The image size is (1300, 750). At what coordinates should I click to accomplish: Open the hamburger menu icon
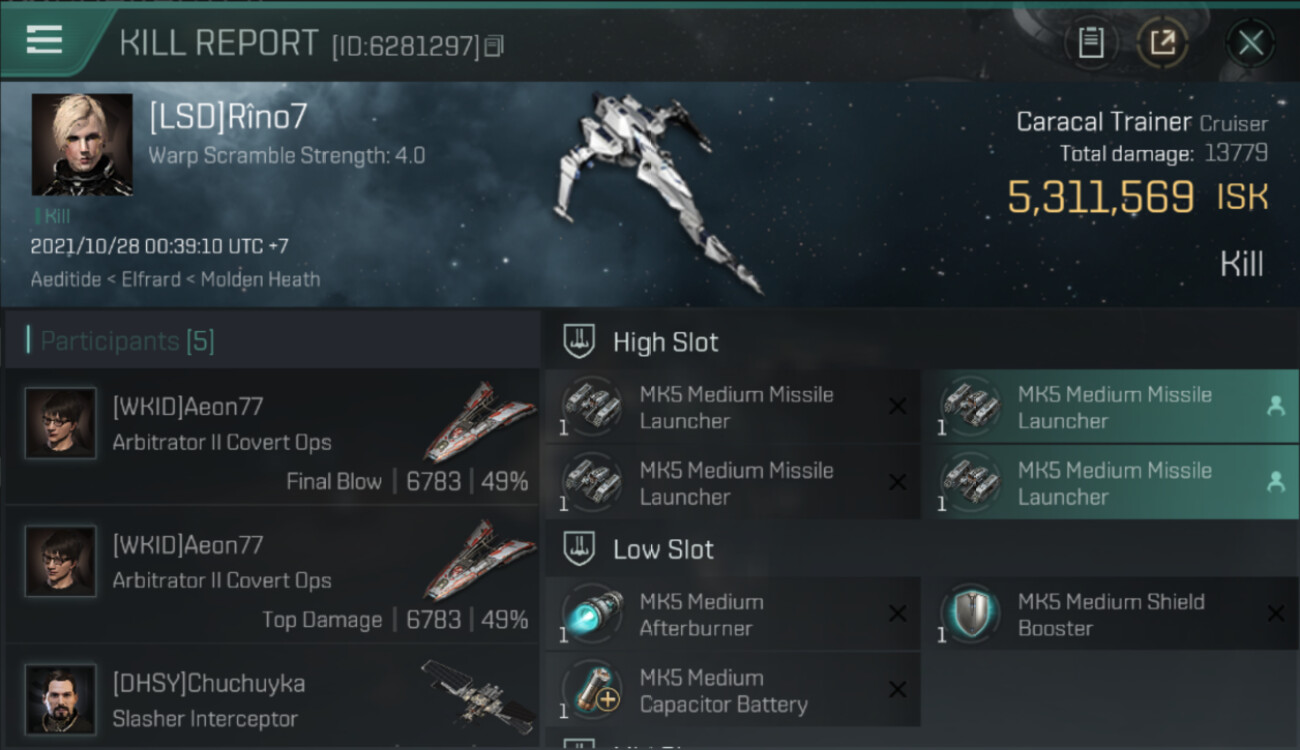click(x=44, y=40)
